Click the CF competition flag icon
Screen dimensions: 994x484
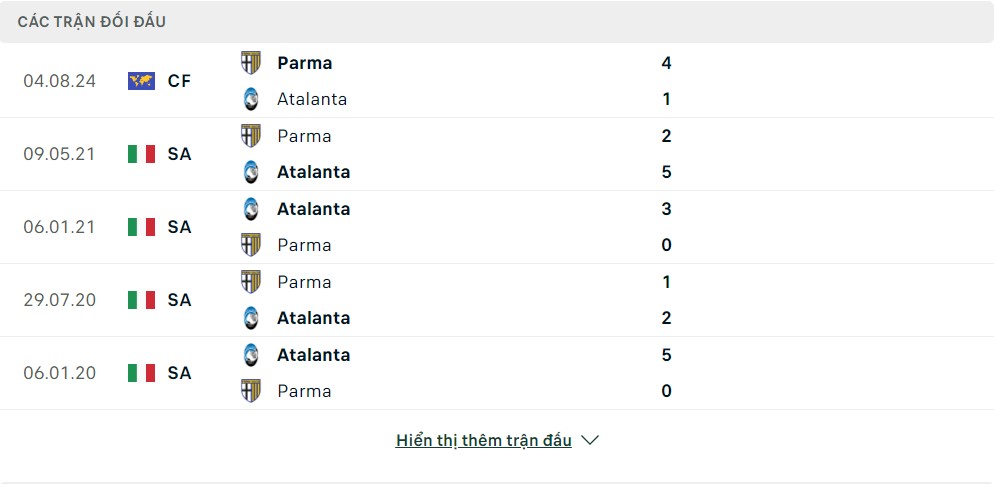click(141, 81)
